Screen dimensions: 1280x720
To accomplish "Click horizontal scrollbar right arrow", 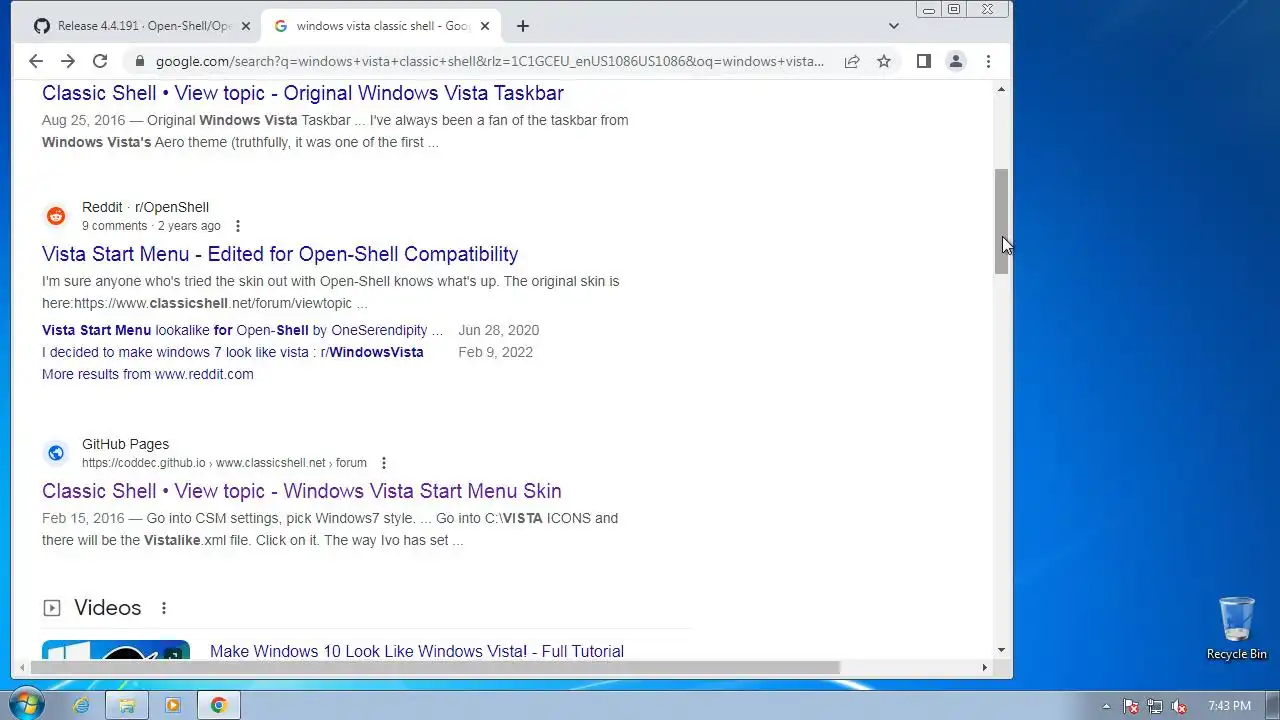I will click(984, 667).
